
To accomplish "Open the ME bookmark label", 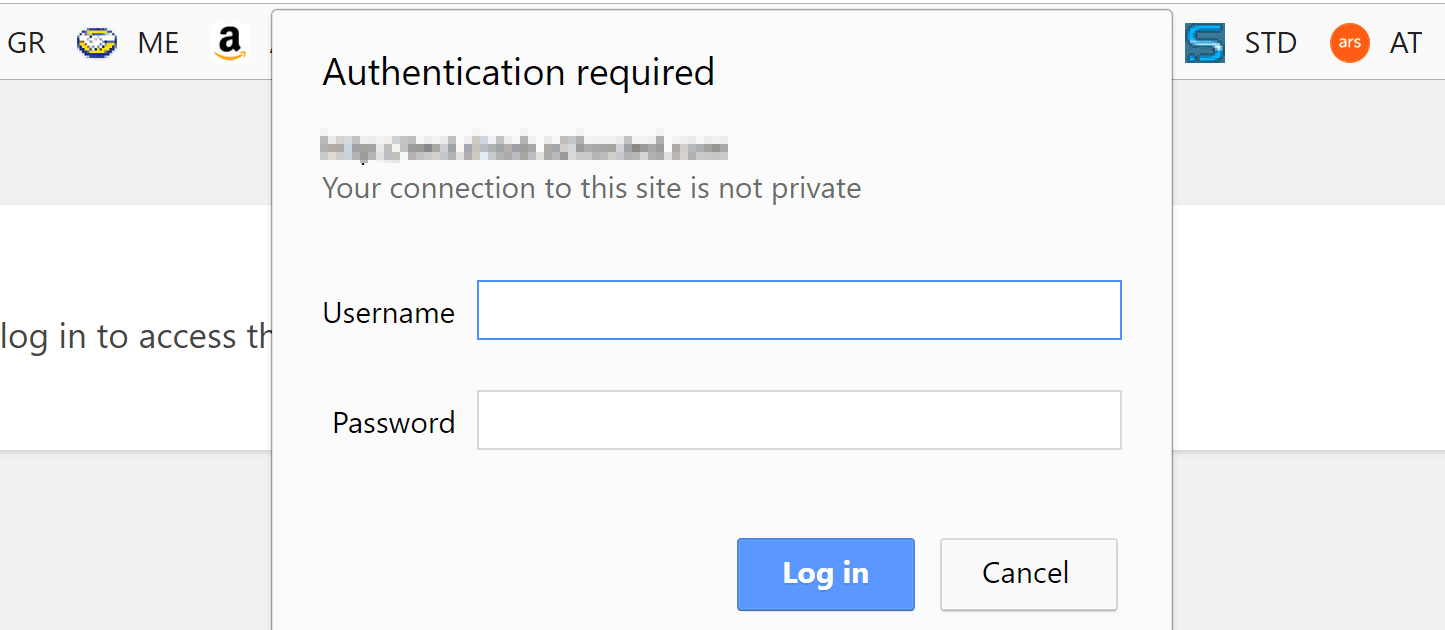I will (158, 43).
